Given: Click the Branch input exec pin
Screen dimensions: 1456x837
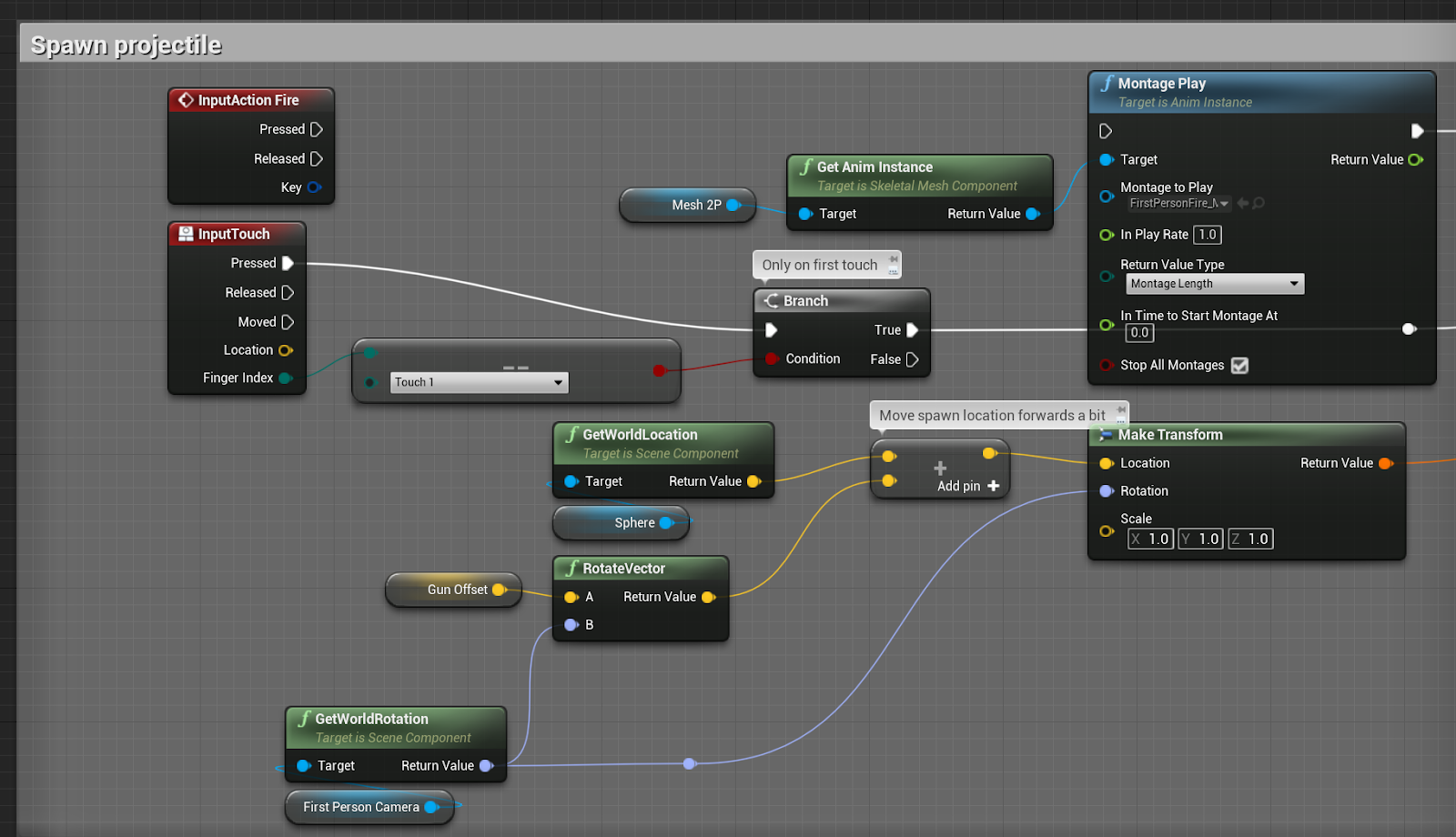Looking at the screenshot, I should [772, 330].
